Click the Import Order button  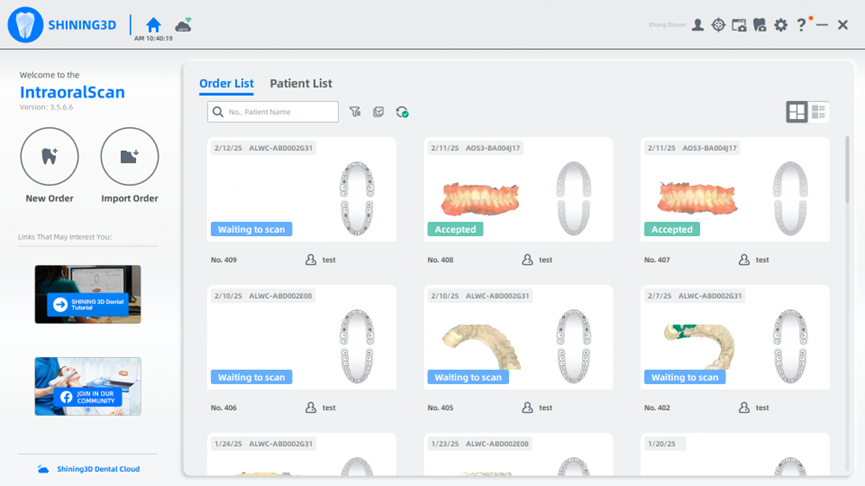click(x=130, y=157)
